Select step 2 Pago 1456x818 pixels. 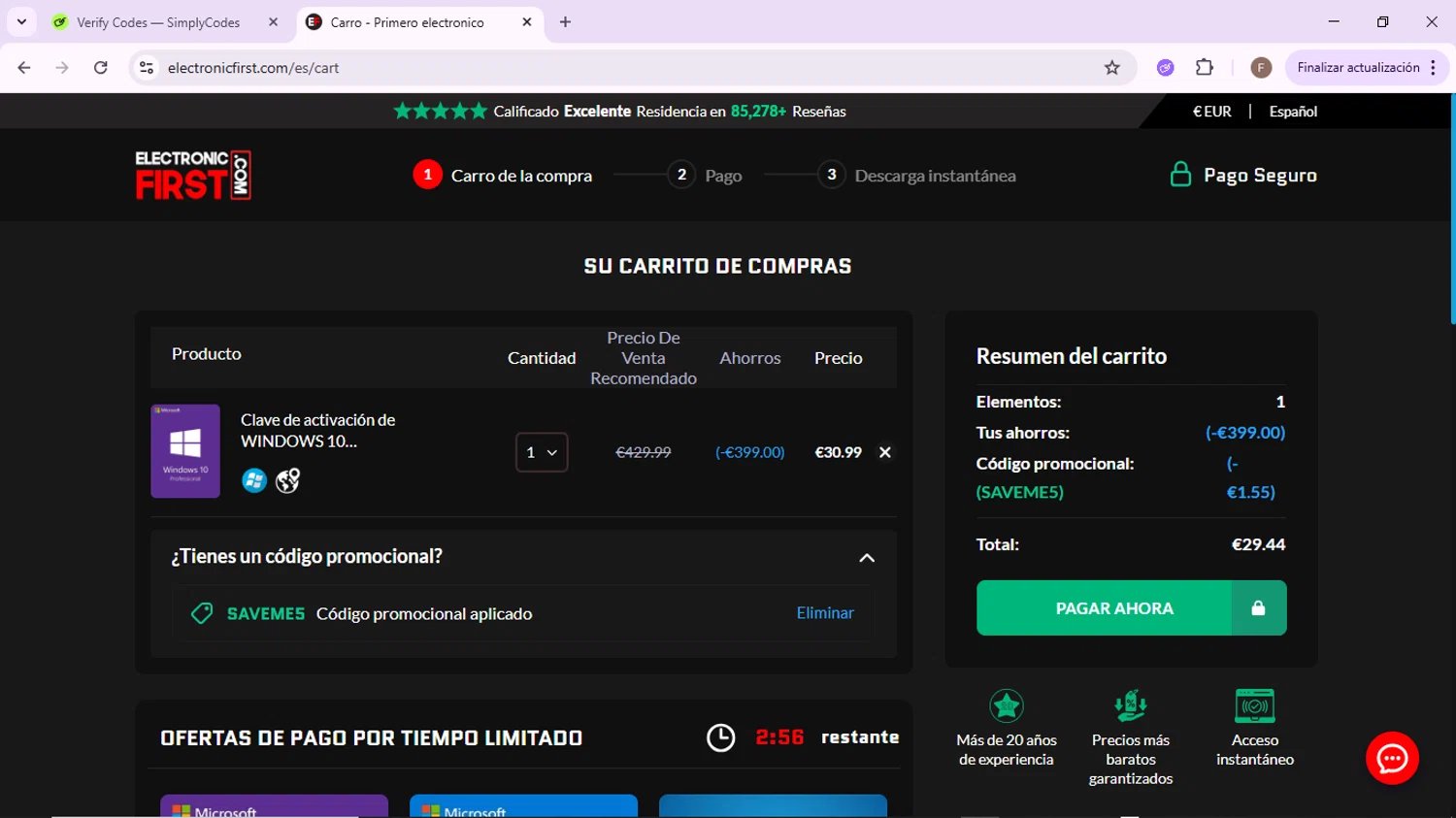(705, 175)
